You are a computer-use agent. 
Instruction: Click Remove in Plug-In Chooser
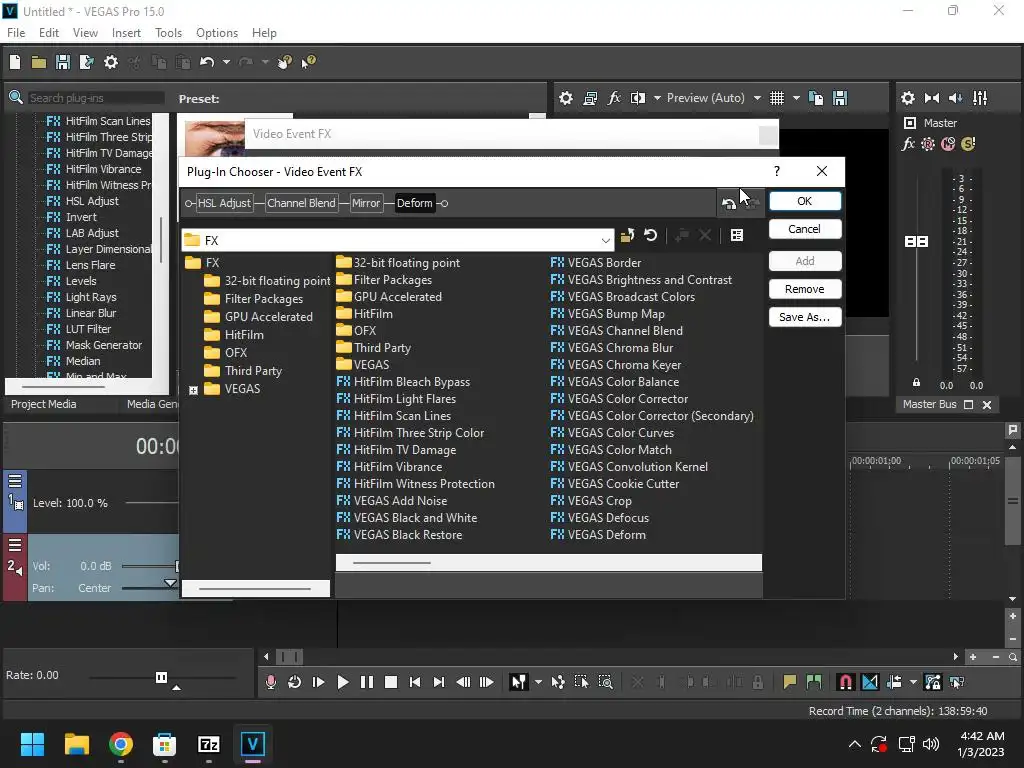pos(805,289)
